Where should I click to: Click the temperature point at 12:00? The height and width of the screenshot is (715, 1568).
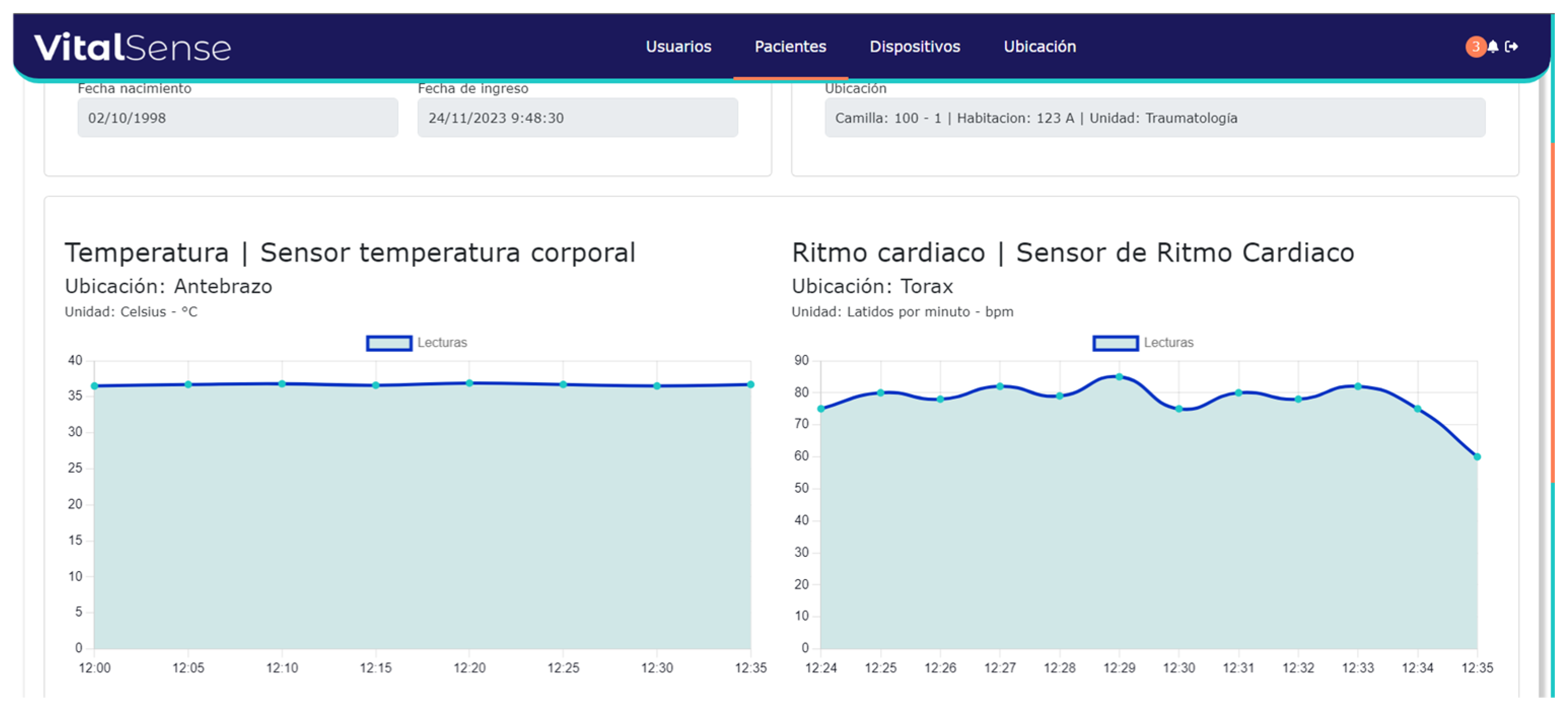94,386
